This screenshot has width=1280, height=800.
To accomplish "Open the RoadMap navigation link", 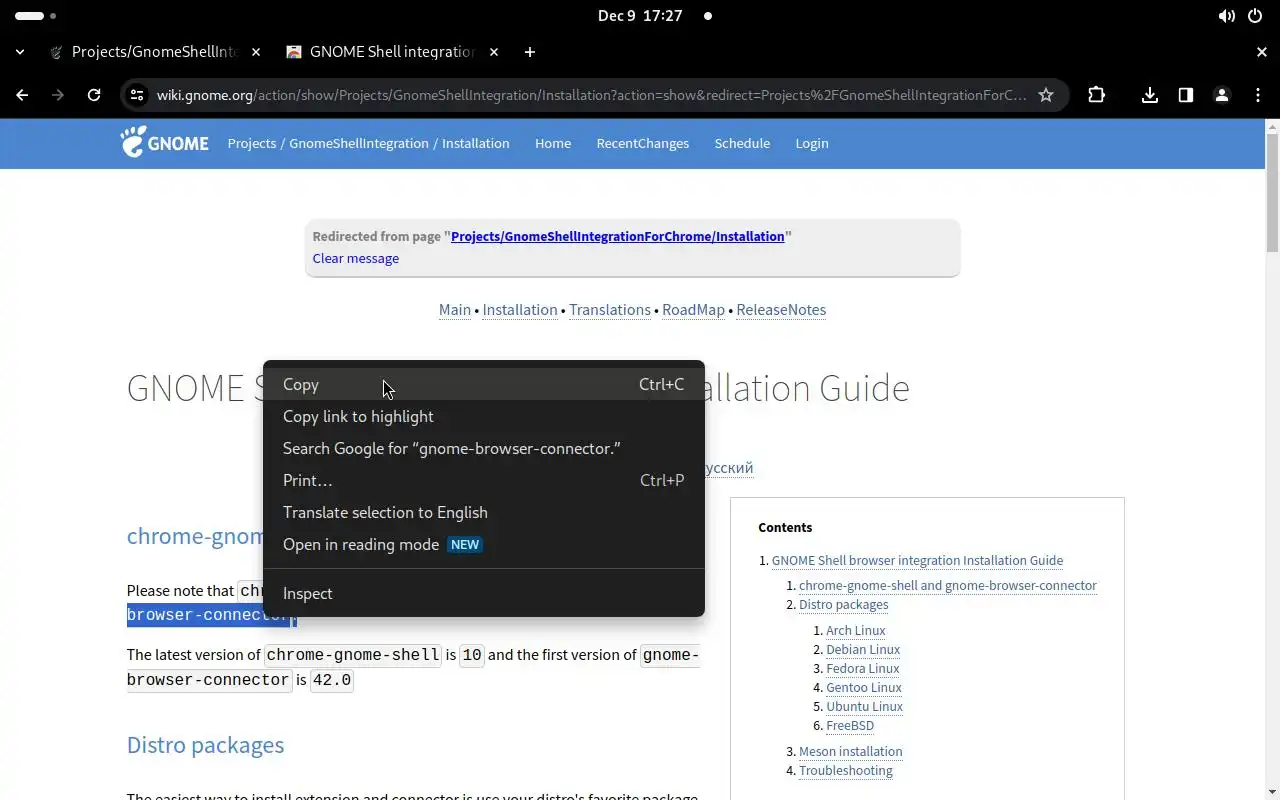I will point(693,310).
